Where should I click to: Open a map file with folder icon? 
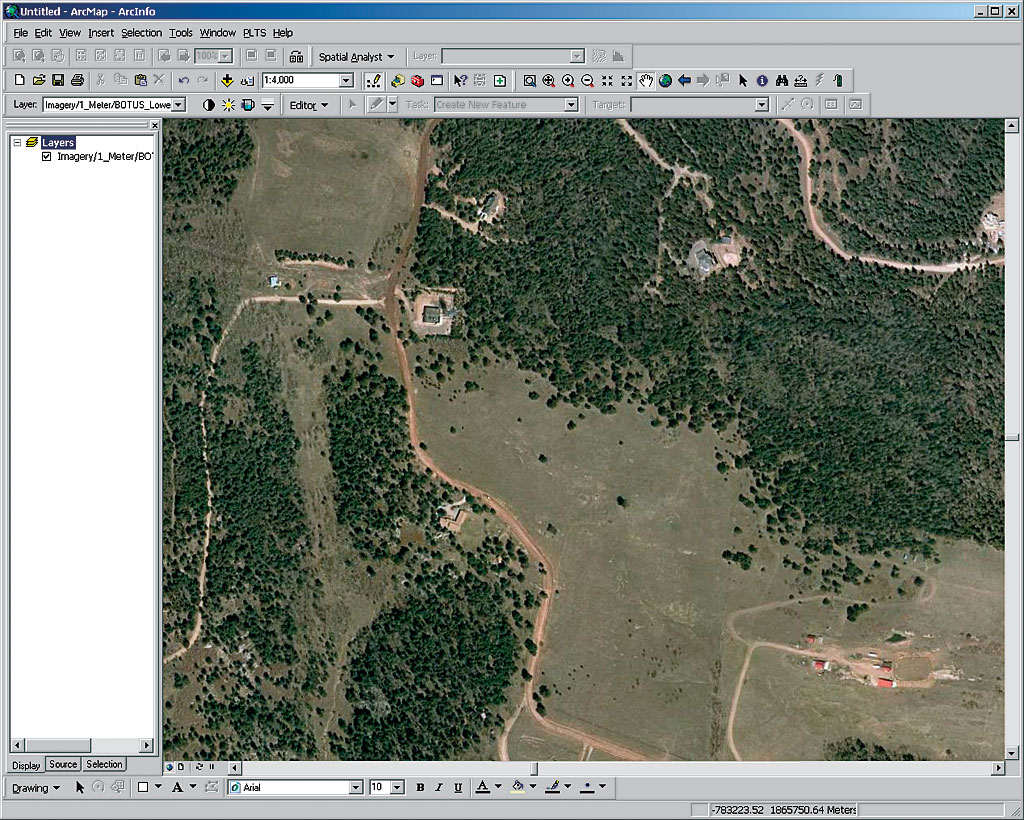coord(39,80)
